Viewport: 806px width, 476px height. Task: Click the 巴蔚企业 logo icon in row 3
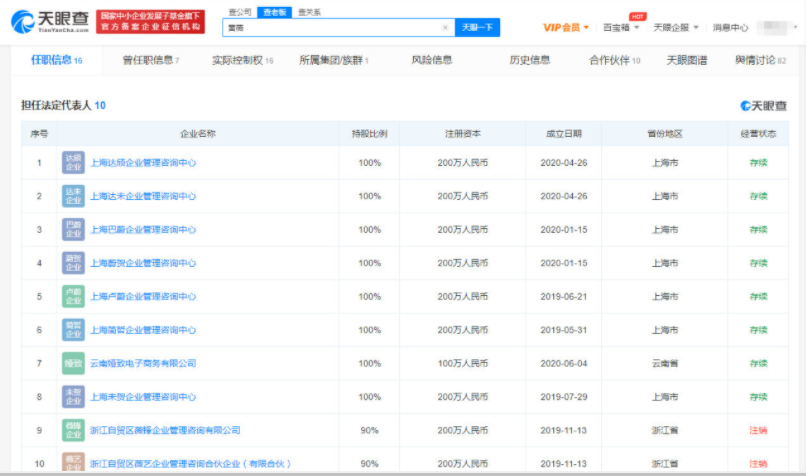click(x=74, y=229)
